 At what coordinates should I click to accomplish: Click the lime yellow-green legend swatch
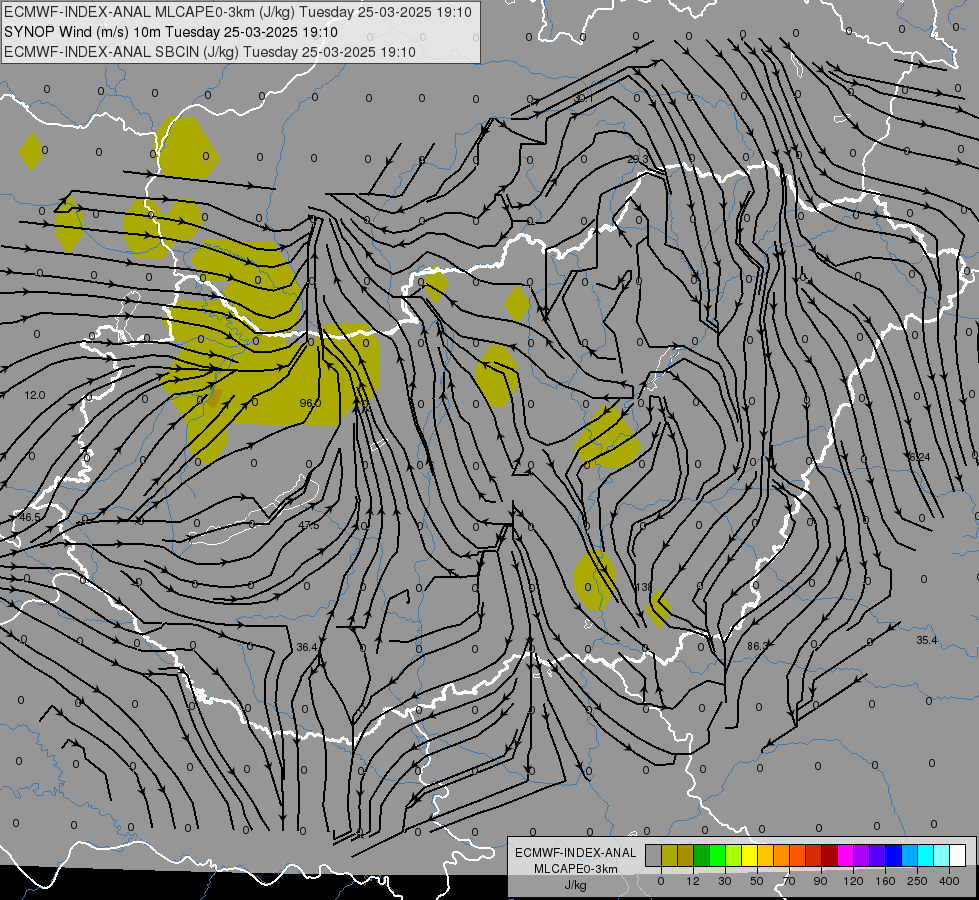click(x=734, y=856)
